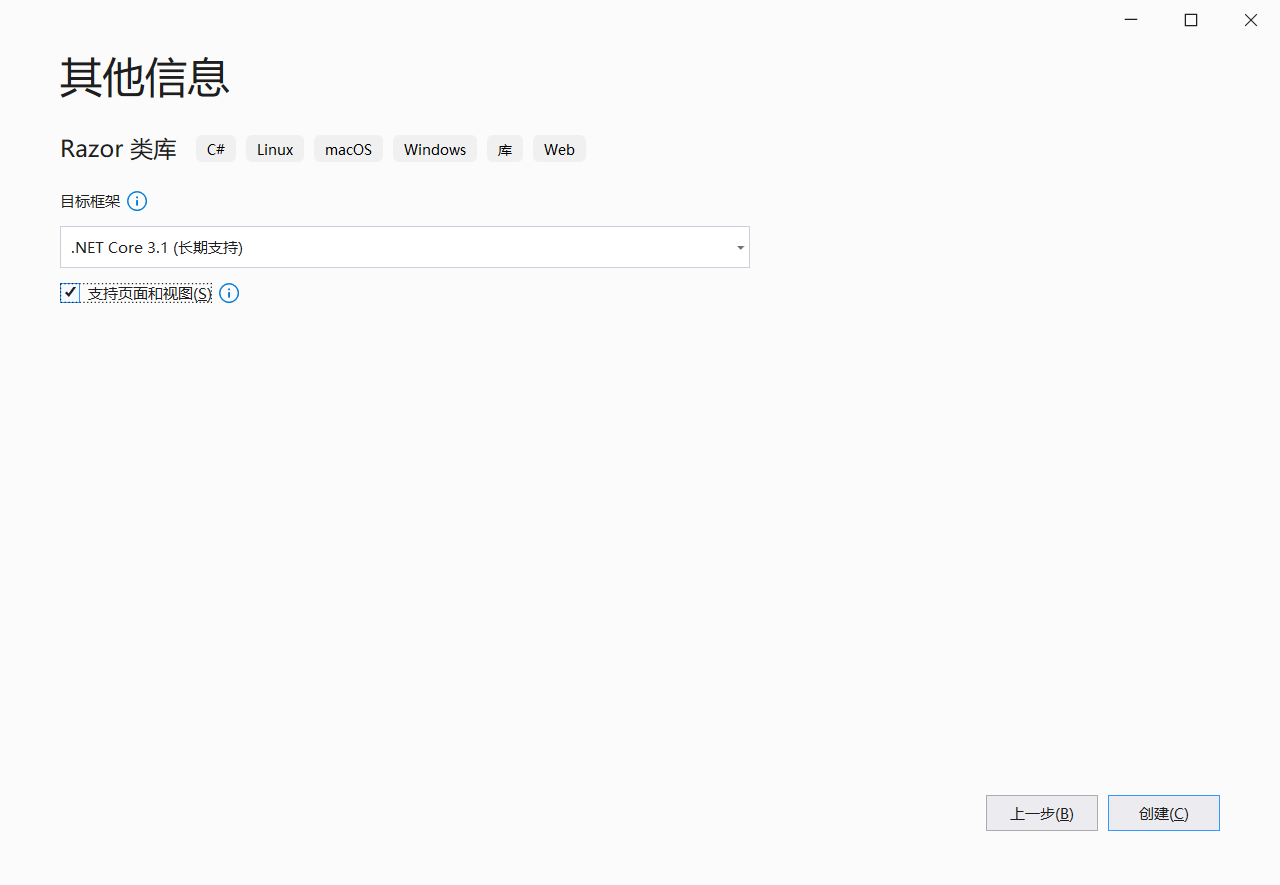Select the macOS tag
The width and height of the screenshot is (1280, 885).
point(348,149)
